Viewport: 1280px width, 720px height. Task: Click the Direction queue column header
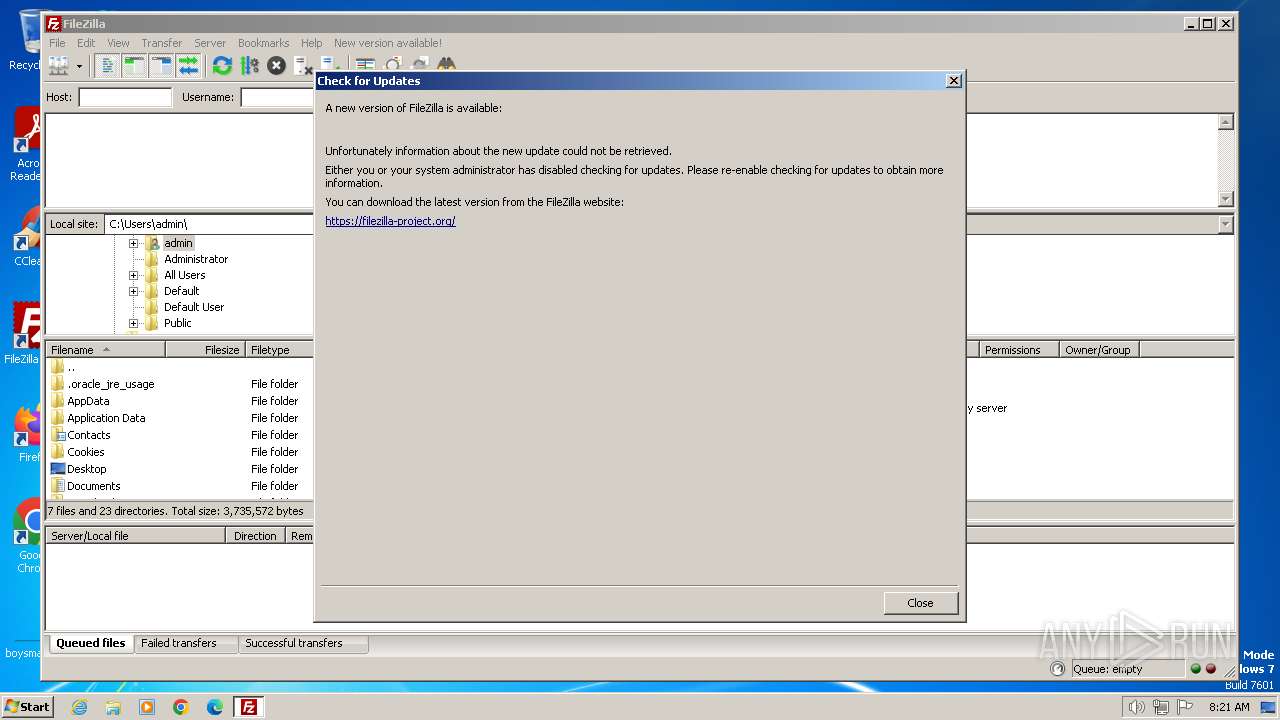[256, 536]
